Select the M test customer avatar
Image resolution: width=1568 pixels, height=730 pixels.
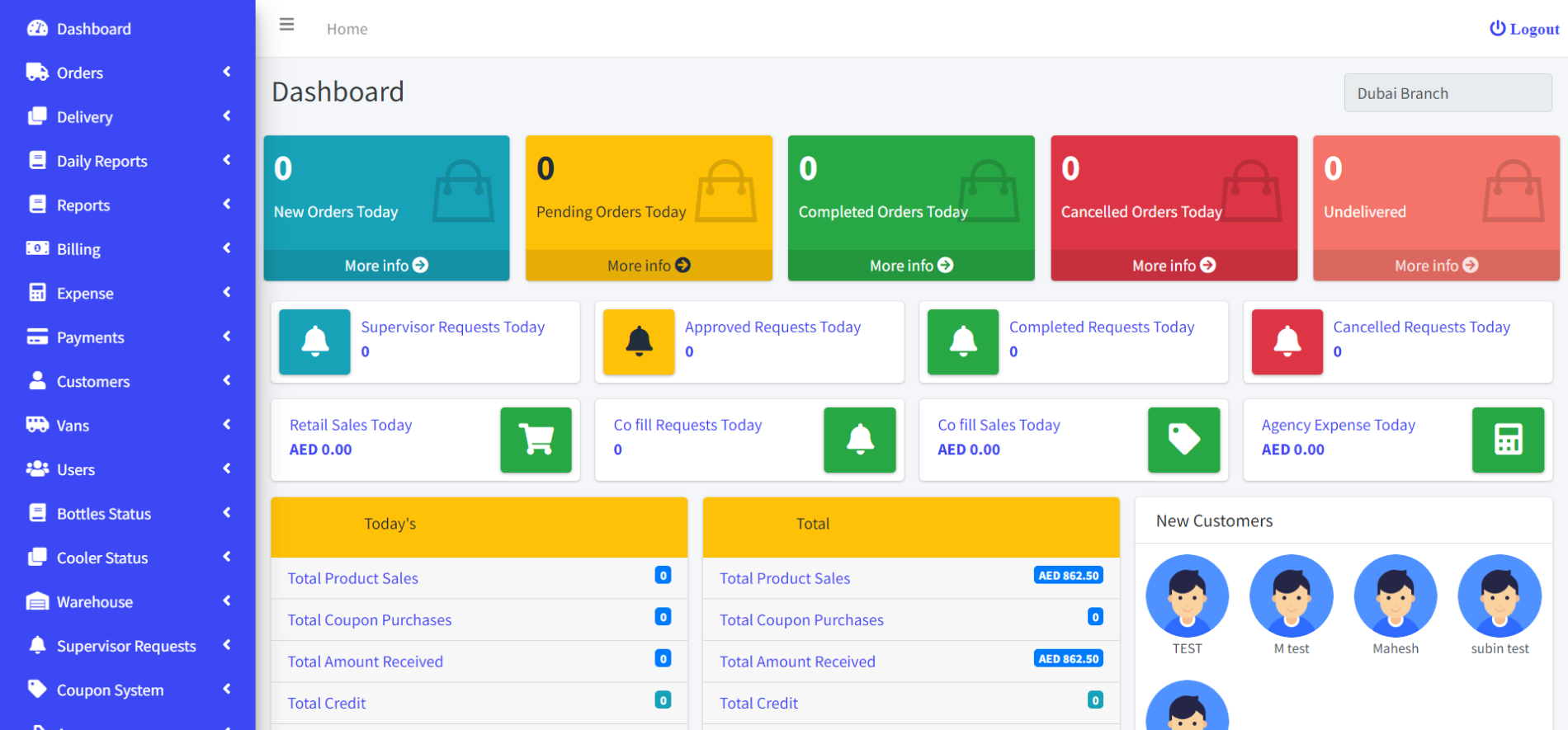1292,596
